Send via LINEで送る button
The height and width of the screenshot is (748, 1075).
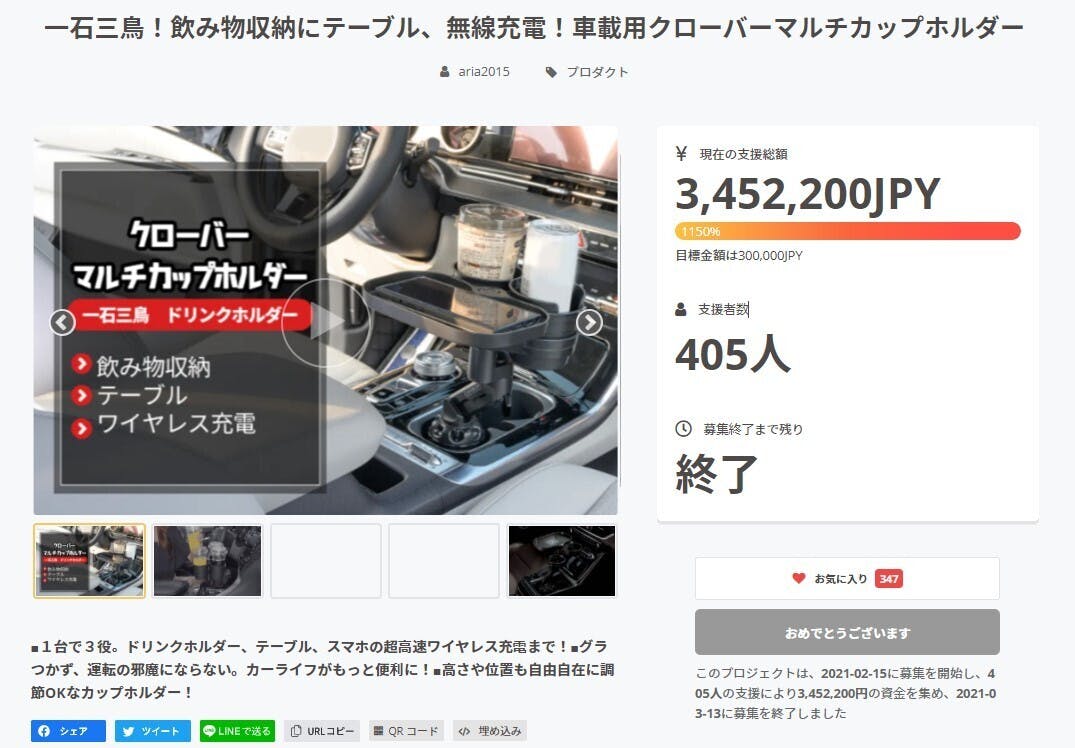(237, 731)
